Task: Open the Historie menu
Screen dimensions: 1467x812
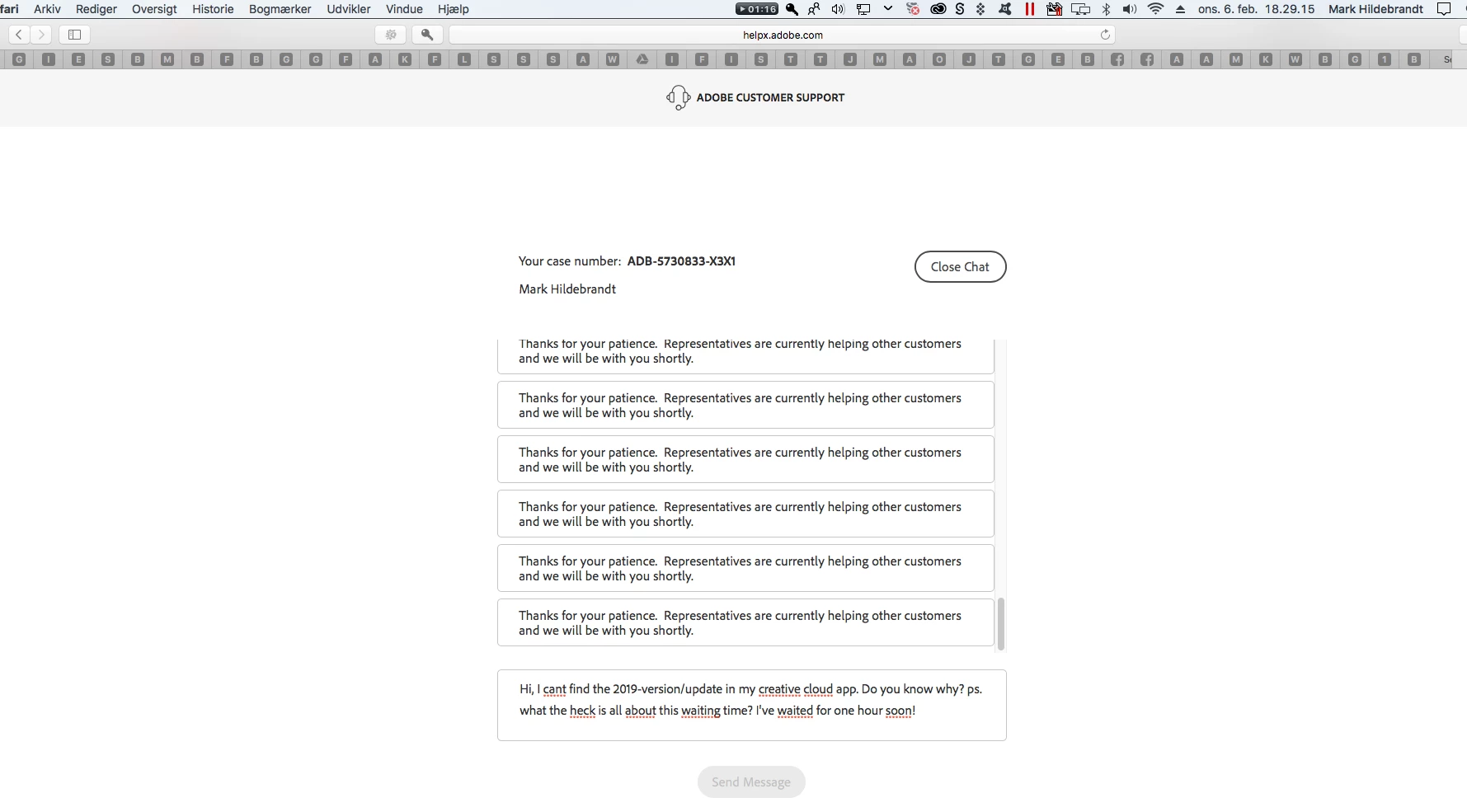Action: 213,9
